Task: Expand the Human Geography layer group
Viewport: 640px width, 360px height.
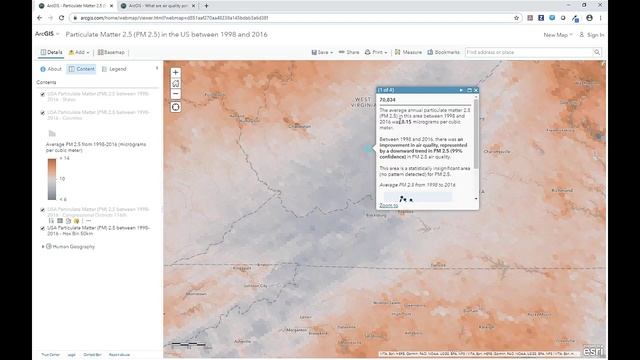Action: pyautogui.click(x=43, y=247)
